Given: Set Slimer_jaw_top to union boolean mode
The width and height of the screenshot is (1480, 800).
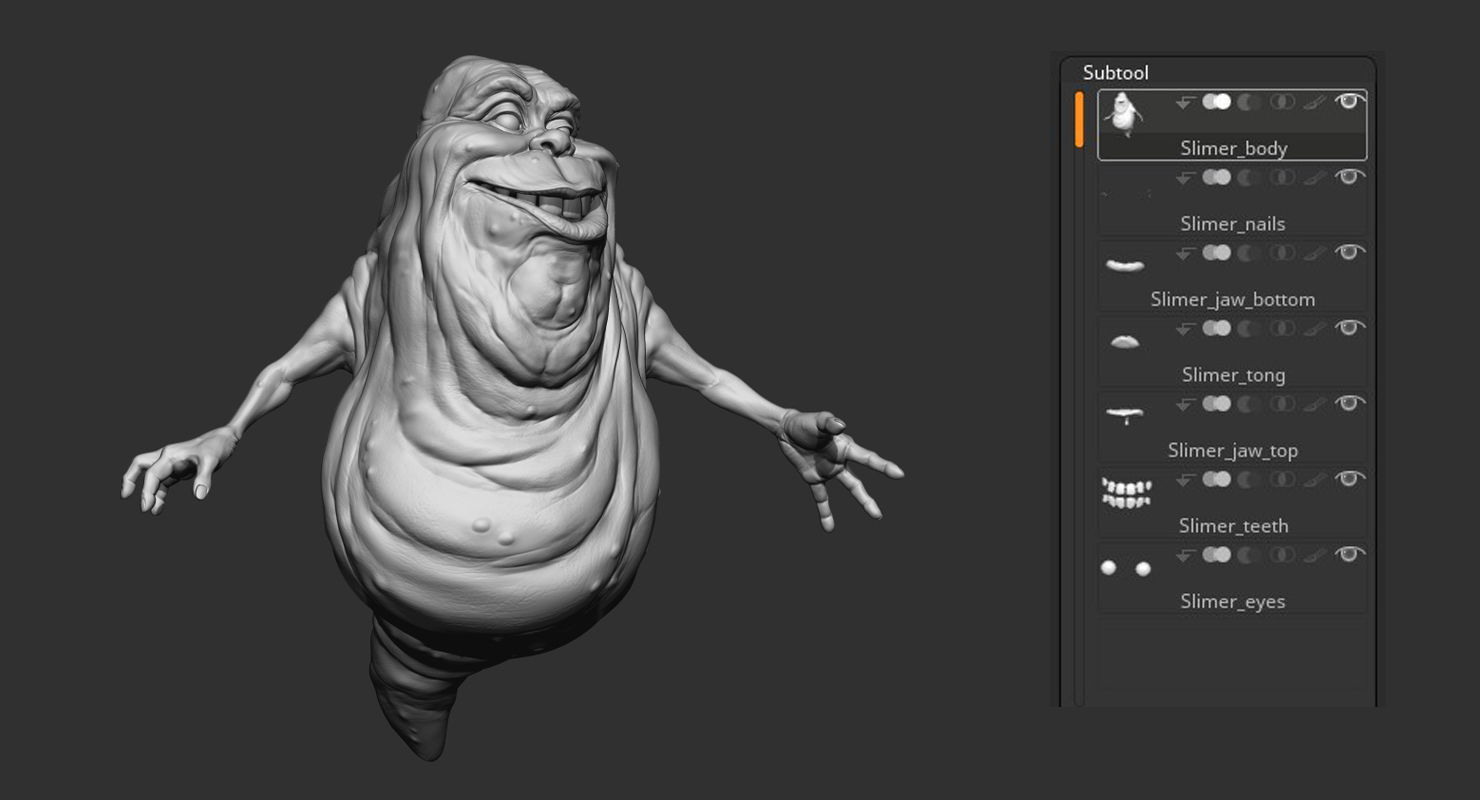Looking at the screenshot, I should 1216,404.
